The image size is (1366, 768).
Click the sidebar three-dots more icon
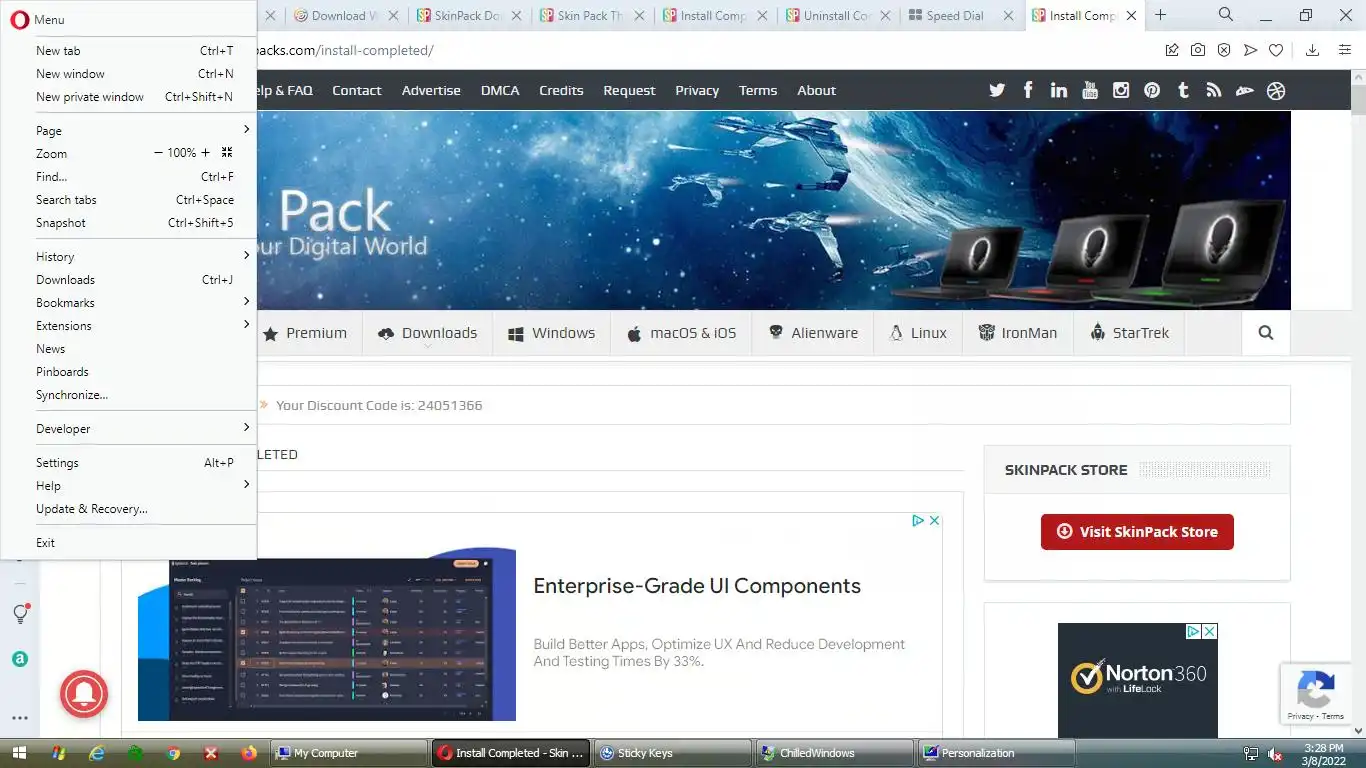[x=20, y=718]
